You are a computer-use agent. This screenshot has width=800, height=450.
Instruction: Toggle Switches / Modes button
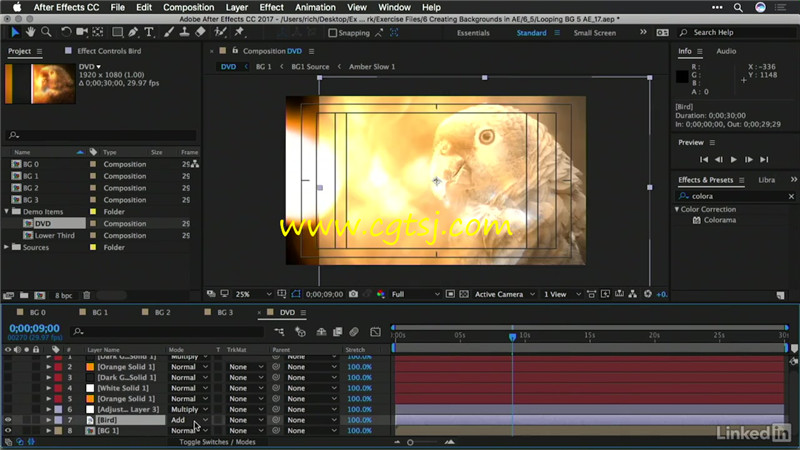(x=217, y=442)
